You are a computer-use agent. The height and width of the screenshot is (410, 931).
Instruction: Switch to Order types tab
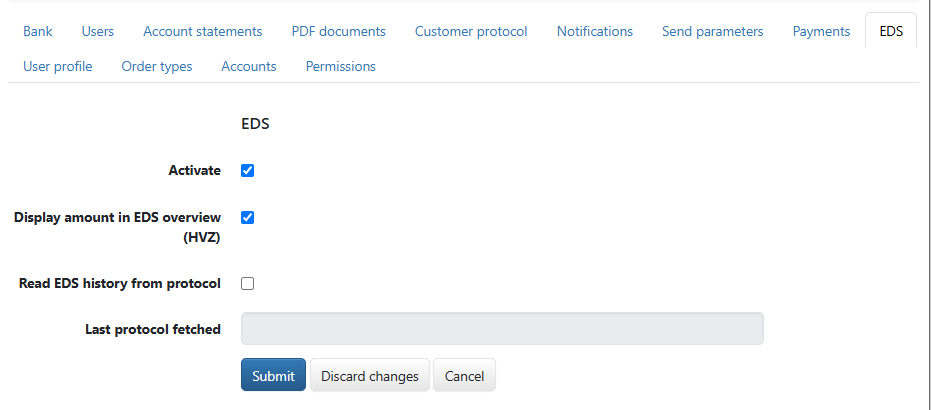[x=157, y=66]
